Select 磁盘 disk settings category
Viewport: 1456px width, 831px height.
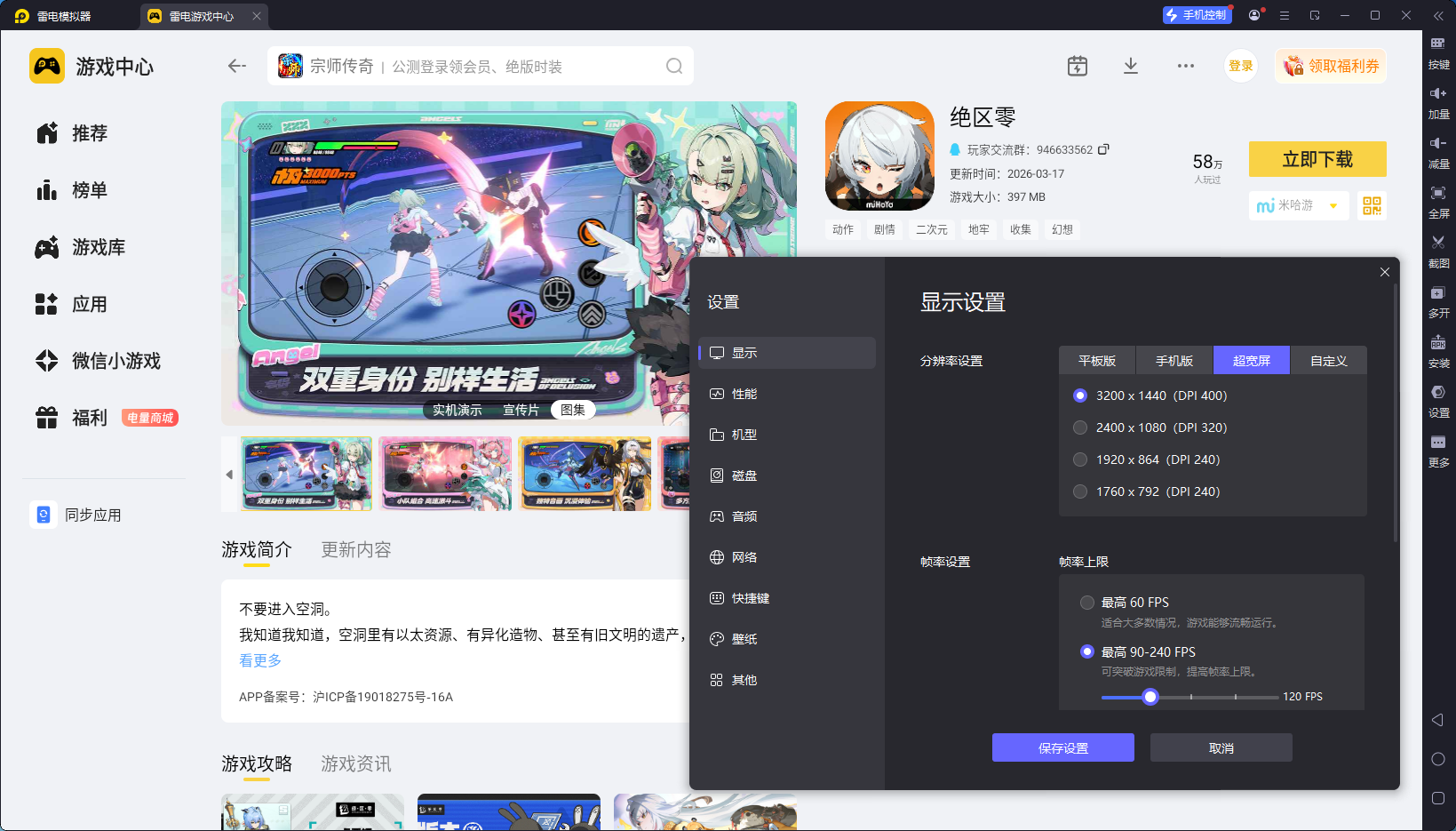[x=787, y=475]
